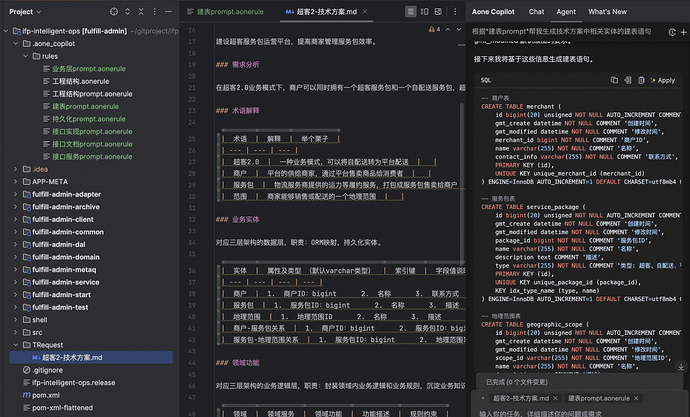Switch to the 建表prompt.aonerule editor tab
The width and height of the screenshot is (690, 417).
point(225,12)
